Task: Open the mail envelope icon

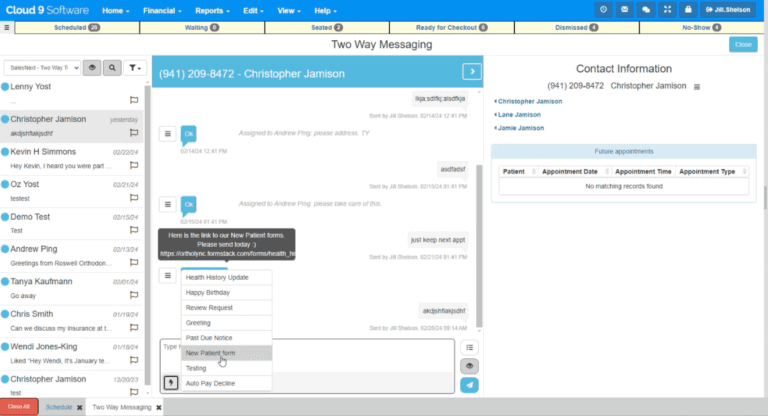Action: (624, 10)
